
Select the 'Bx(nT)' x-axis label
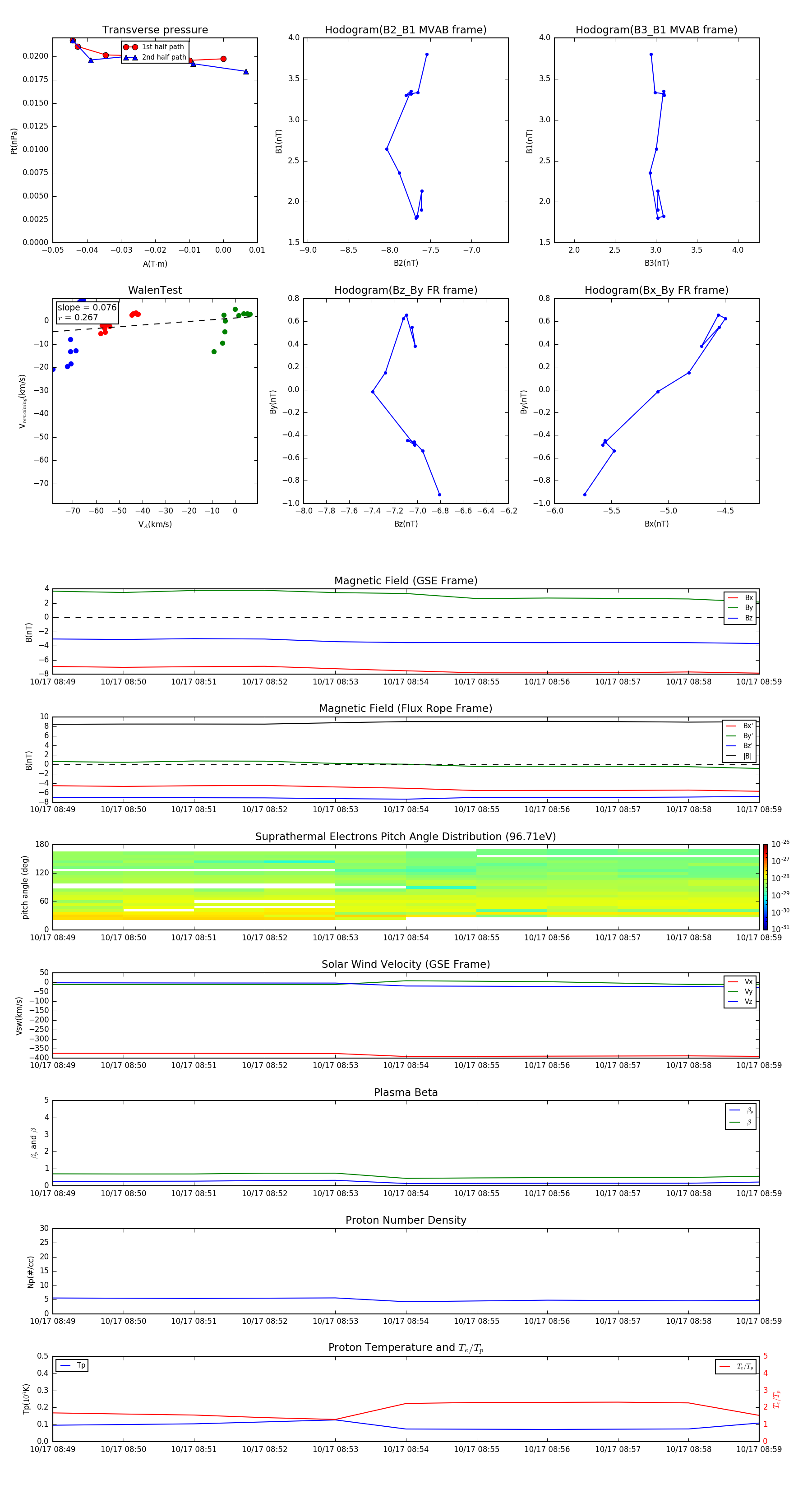pyautogui.click(x=656, y=524)
